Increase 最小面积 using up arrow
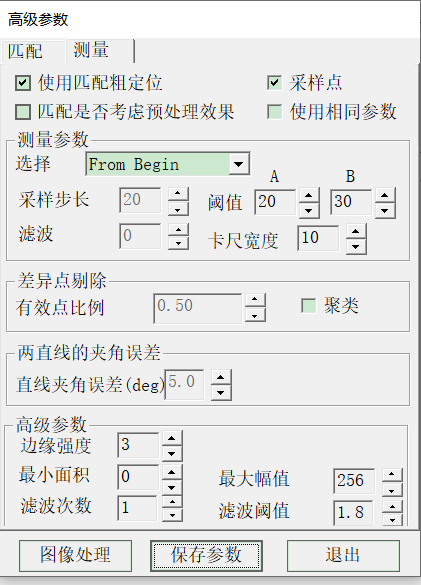The height and width of the screenshot is (585, 421). click(172, 472)
